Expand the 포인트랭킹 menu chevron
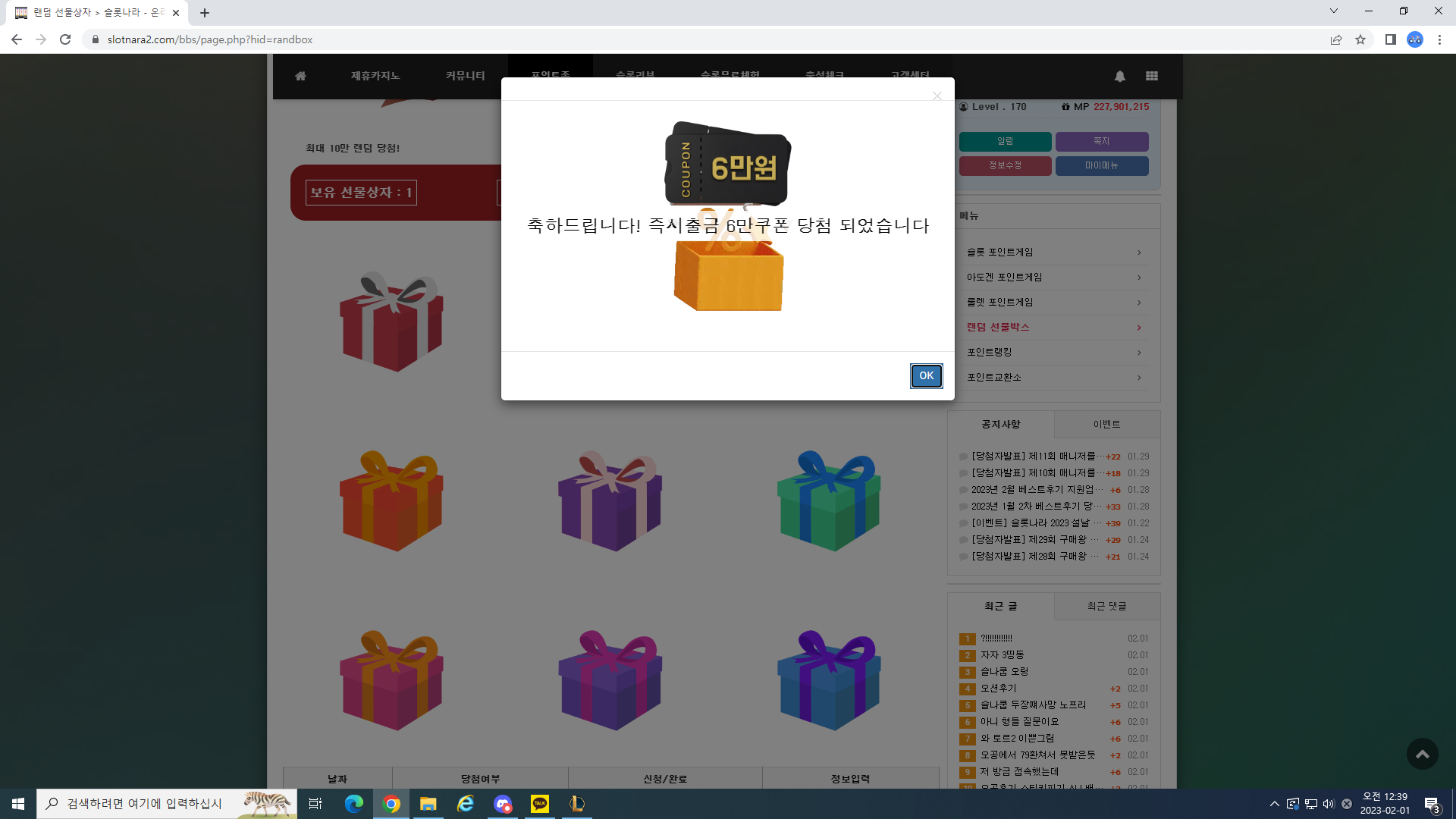Image resolution: width=1456 pixels, height=819 pixels. tap(1139, 353)
